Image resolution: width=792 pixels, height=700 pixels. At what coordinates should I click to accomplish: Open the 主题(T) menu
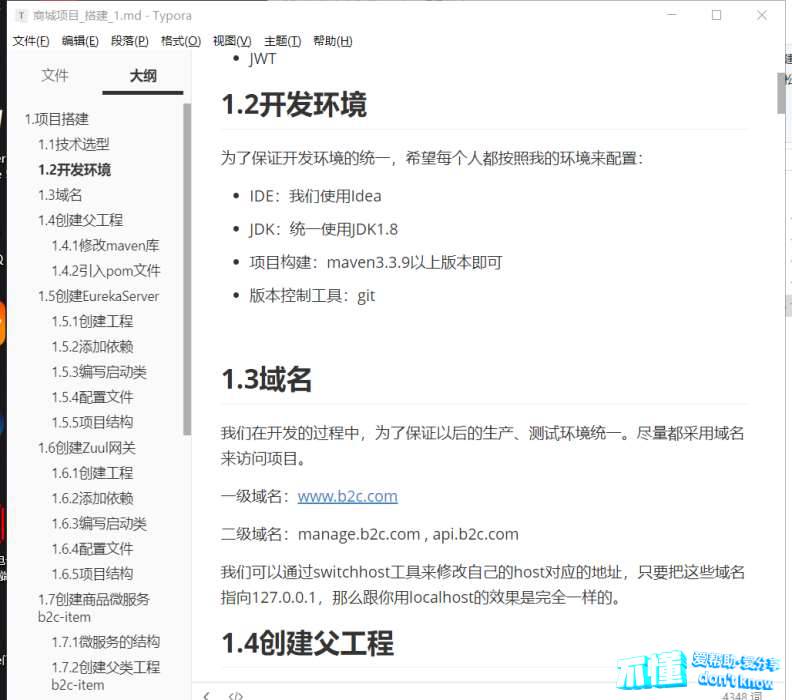click(x=282, y=41)
